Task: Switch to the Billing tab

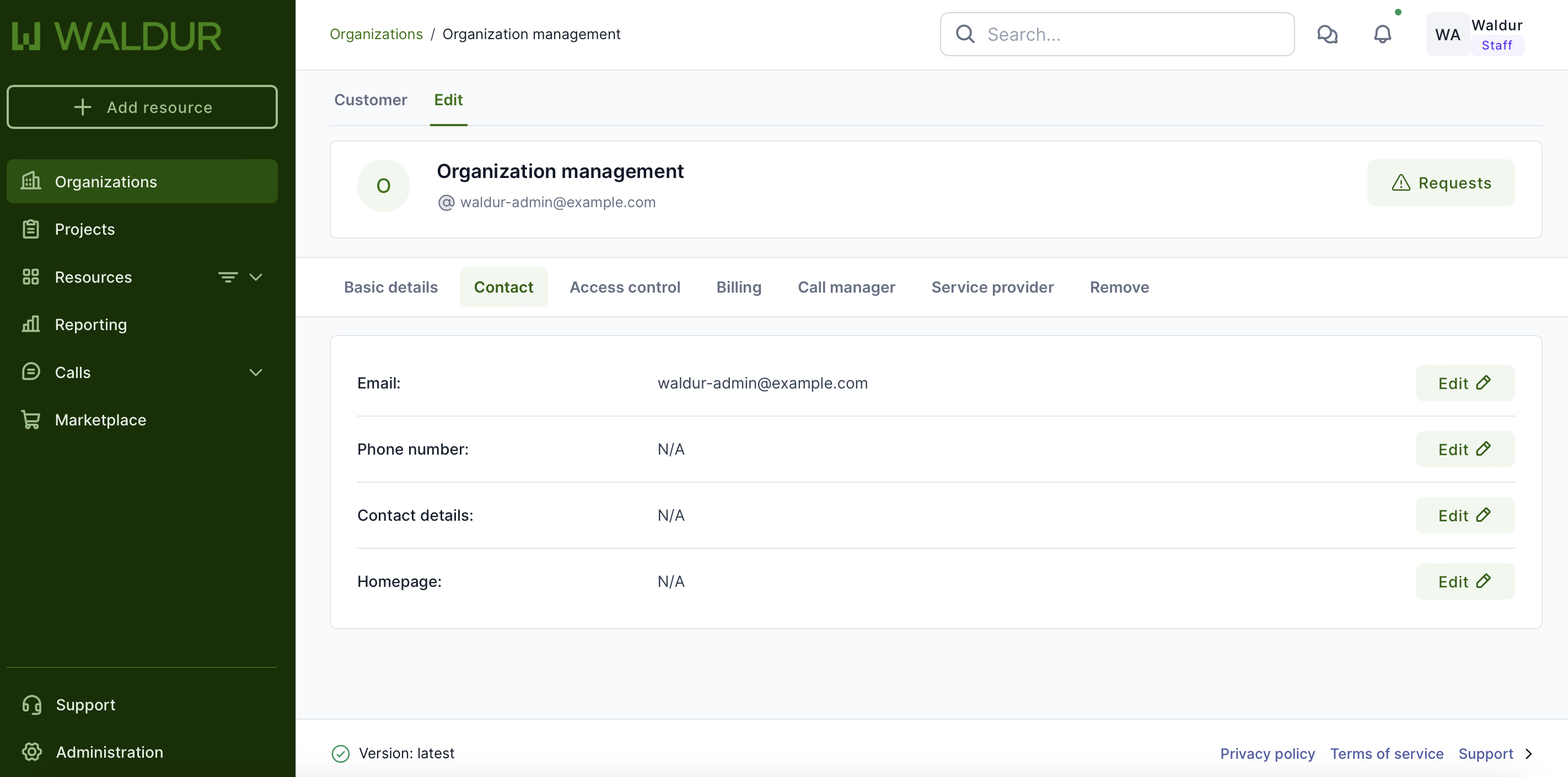Action: tap(738, 287)
